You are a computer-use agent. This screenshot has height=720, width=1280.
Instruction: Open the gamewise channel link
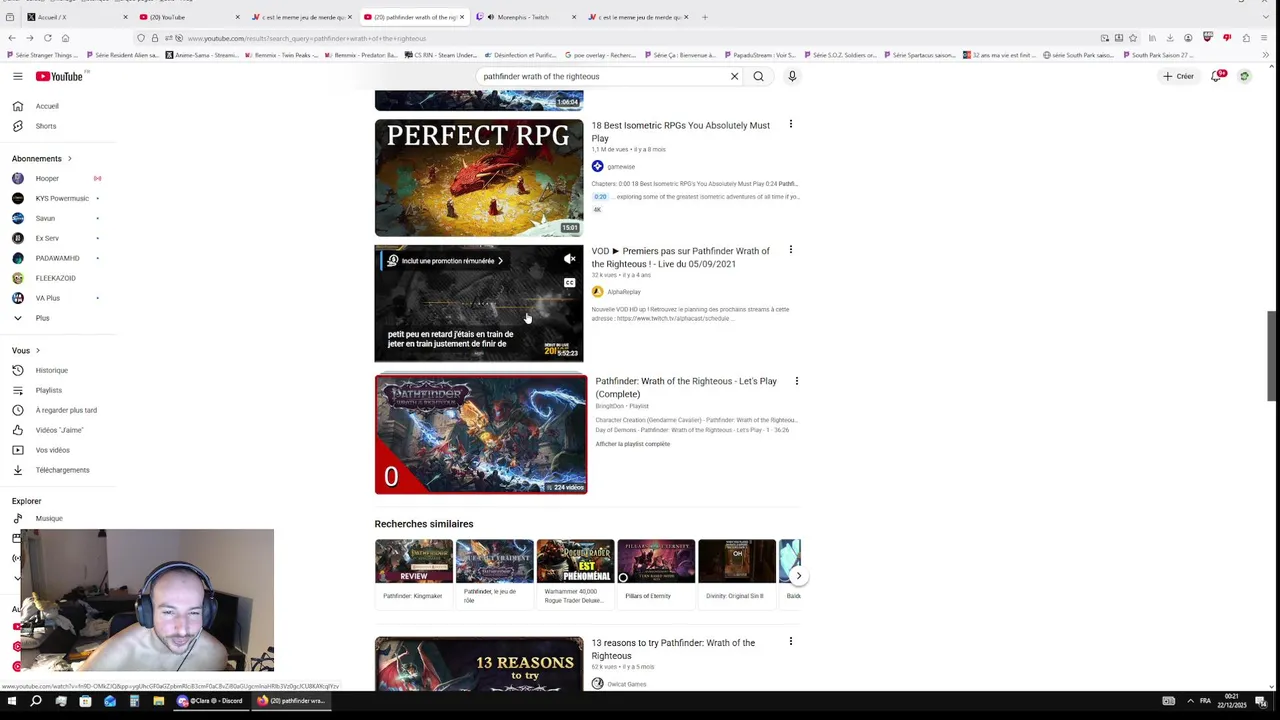(620, 166)
